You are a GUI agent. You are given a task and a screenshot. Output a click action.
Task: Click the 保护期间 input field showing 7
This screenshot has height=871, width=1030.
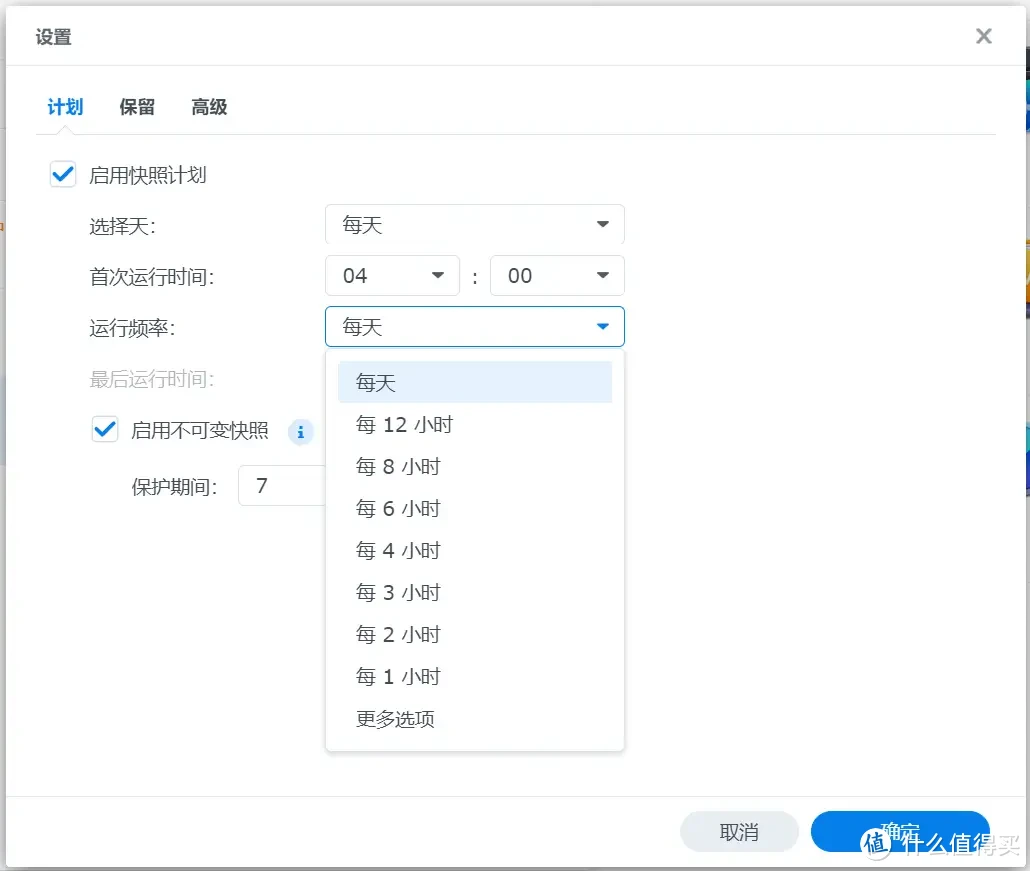point(282,485)
